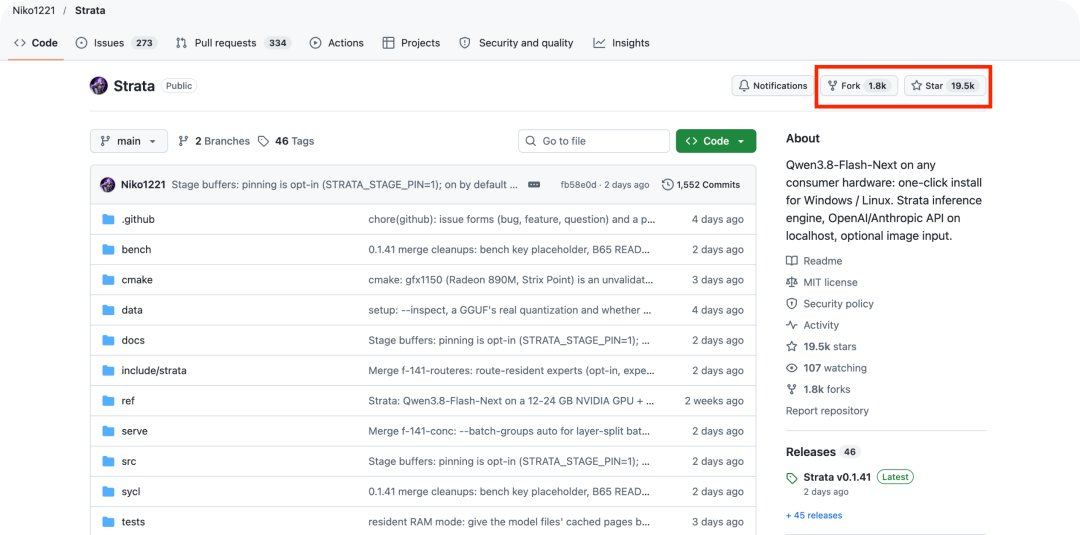
Task: Click the src folder icon
Action: click(108, 461)
